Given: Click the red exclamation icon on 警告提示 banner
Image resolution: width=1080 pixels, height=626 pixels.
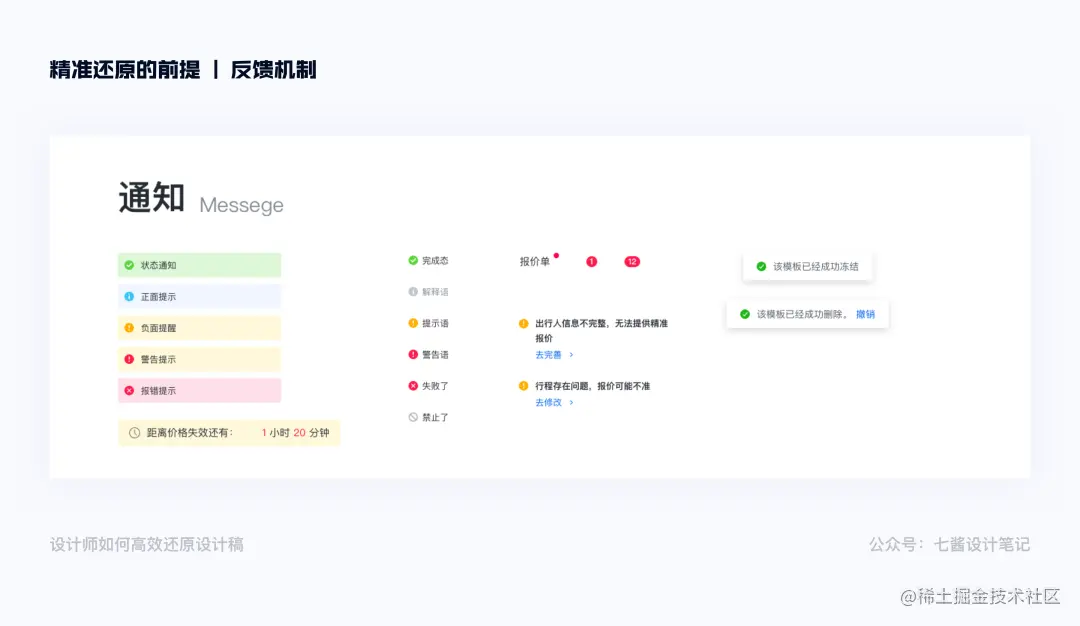Looking at the screenshot, I should tap(128, 359).
